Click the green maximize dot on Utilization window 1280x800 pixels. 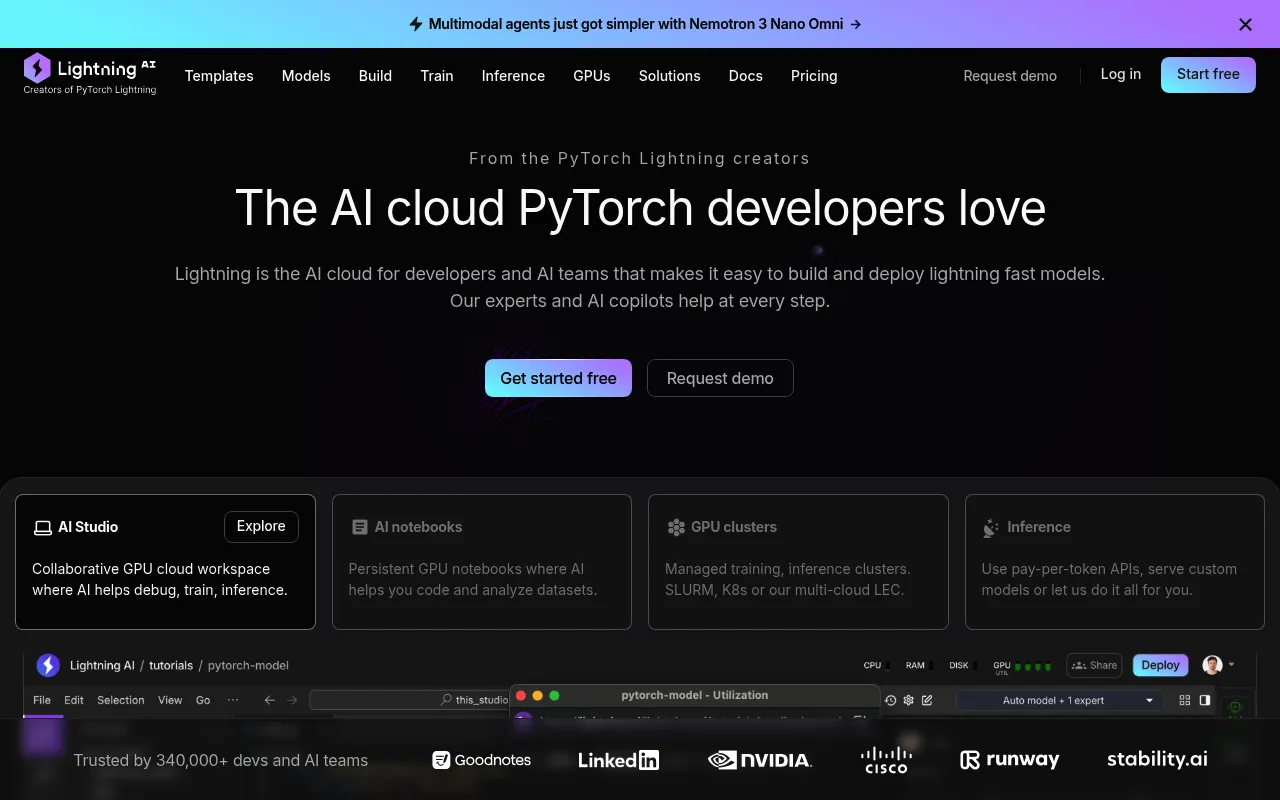[554, 695]
